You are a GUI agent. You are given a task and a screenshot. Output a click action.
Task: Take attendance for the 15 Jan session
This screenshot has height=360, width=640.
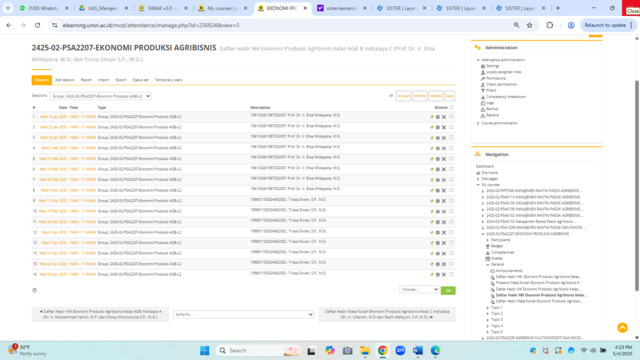pos(432,117)
